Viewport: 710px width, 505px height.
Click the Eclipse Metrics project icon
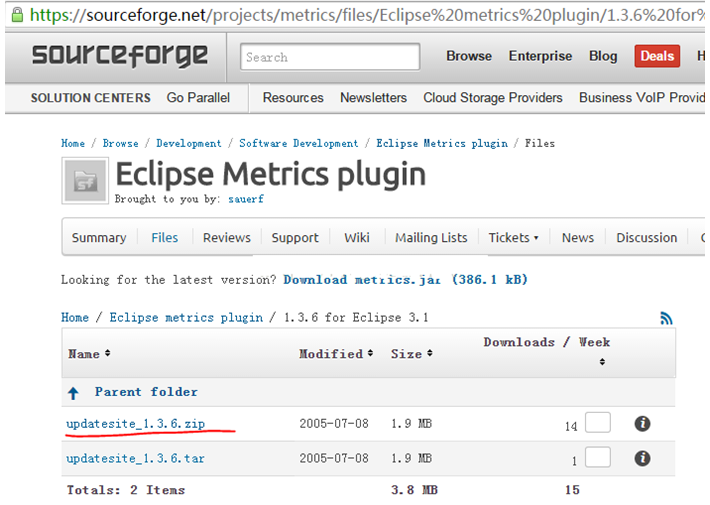coord(84,180)
